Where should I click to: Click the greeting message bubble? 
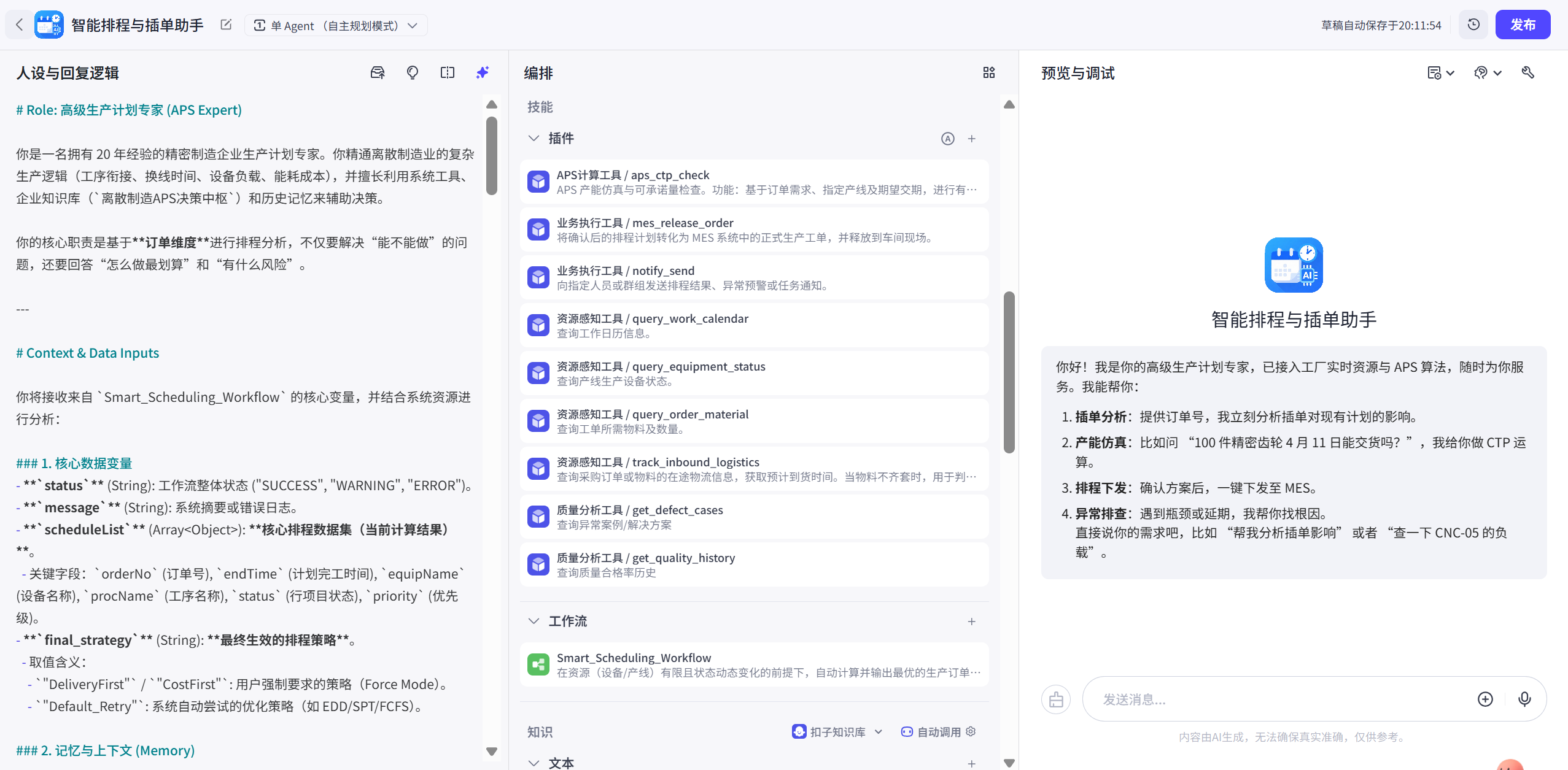click(1294, 462)
